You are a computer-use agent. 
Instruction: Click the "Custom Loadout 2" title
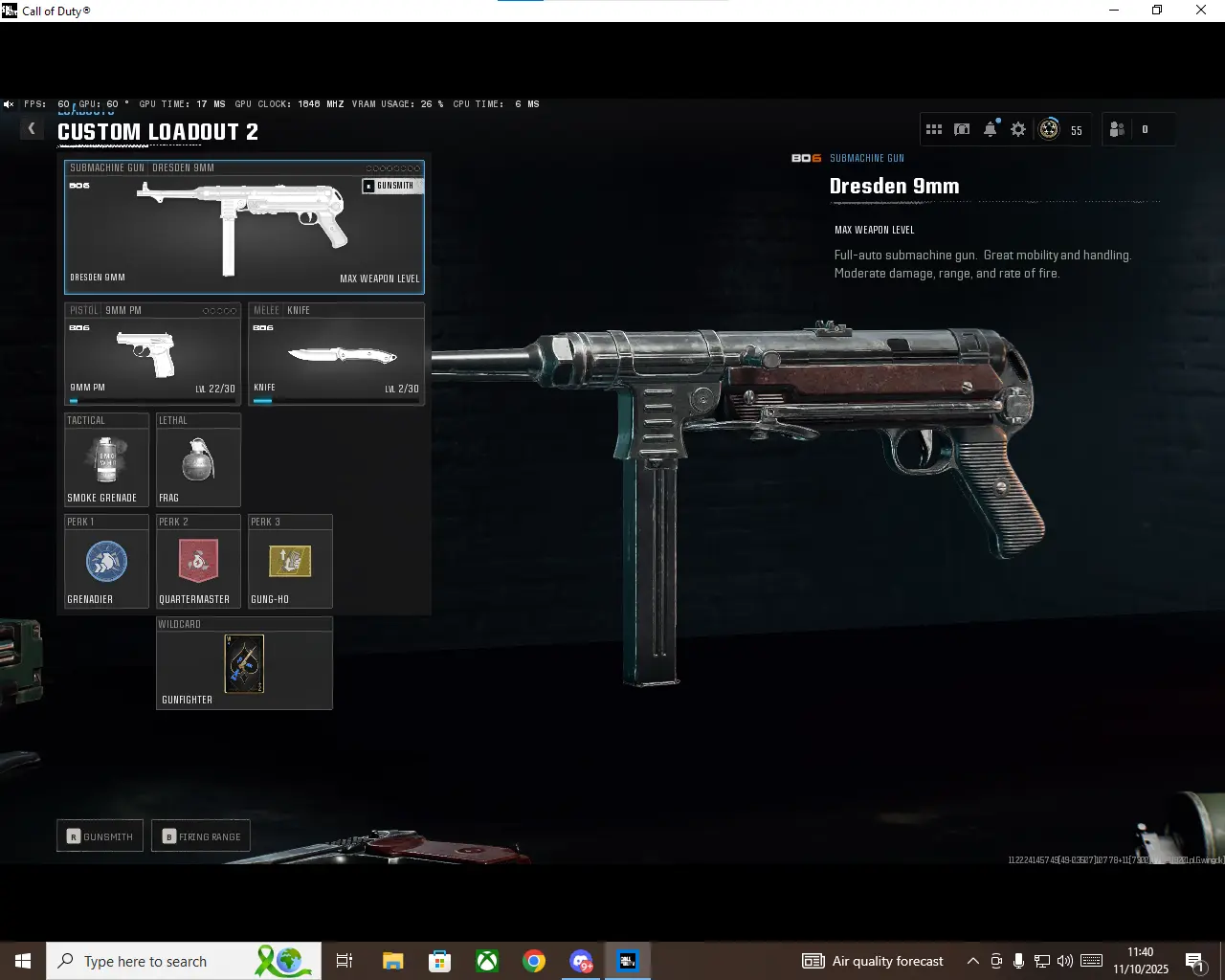pos(158,132)
